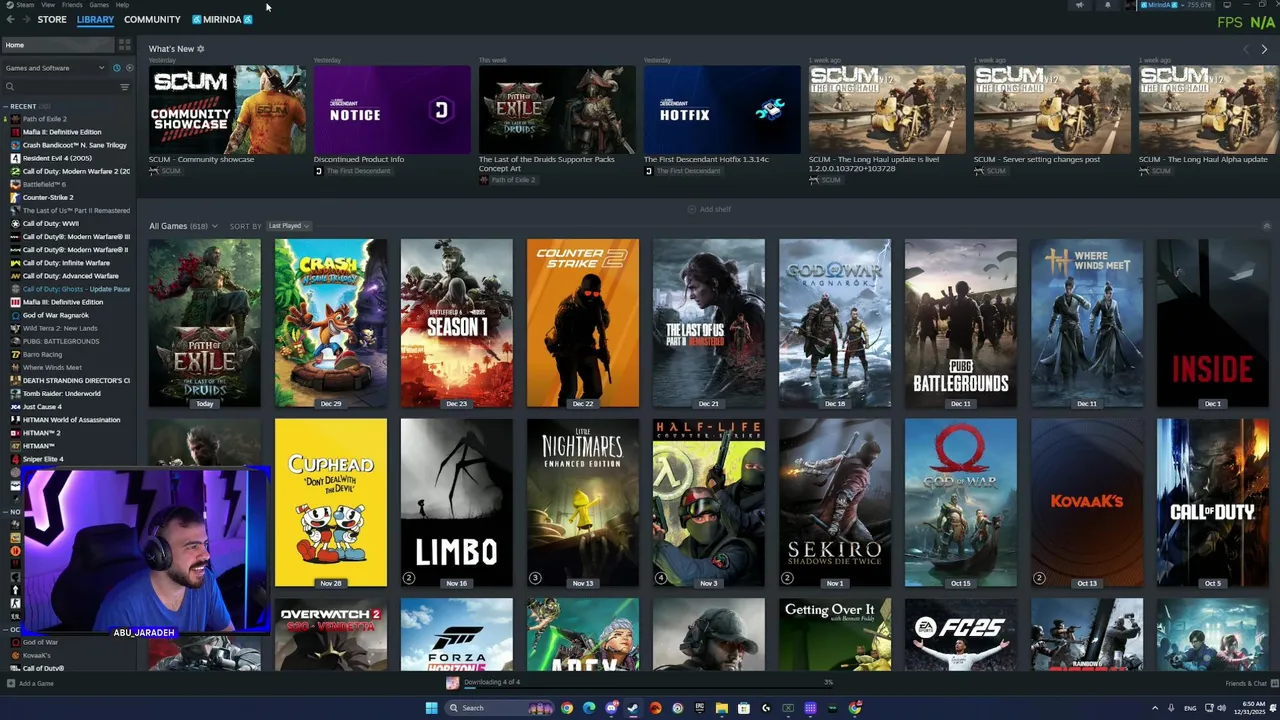Open The First Descendant Hotfix news
Image resolution: width=1280 pixels, height=720 pixels.
722,109
